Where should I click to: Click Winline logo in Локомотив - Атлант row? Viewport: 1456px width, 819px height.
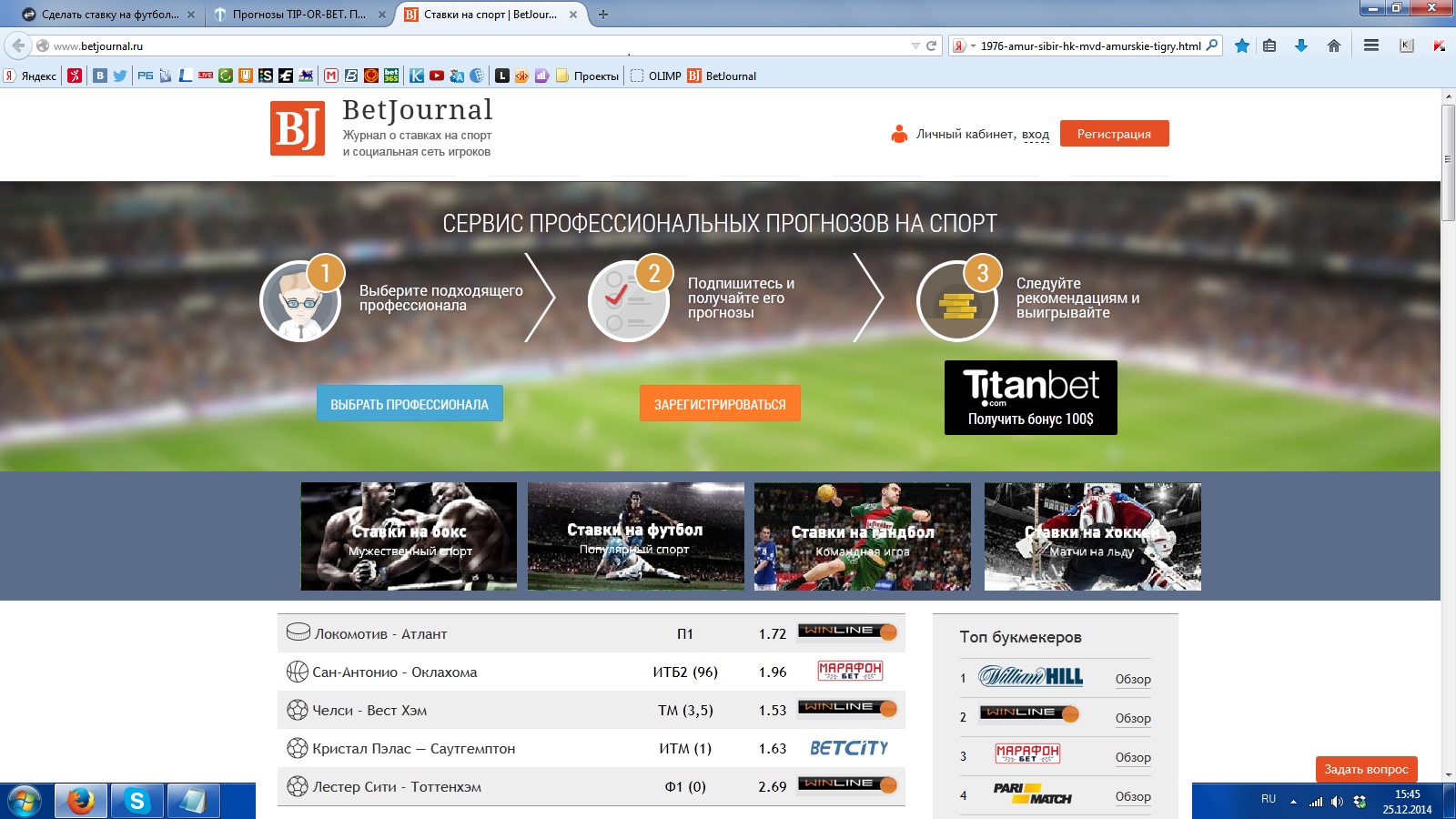[x=847, y=632]
